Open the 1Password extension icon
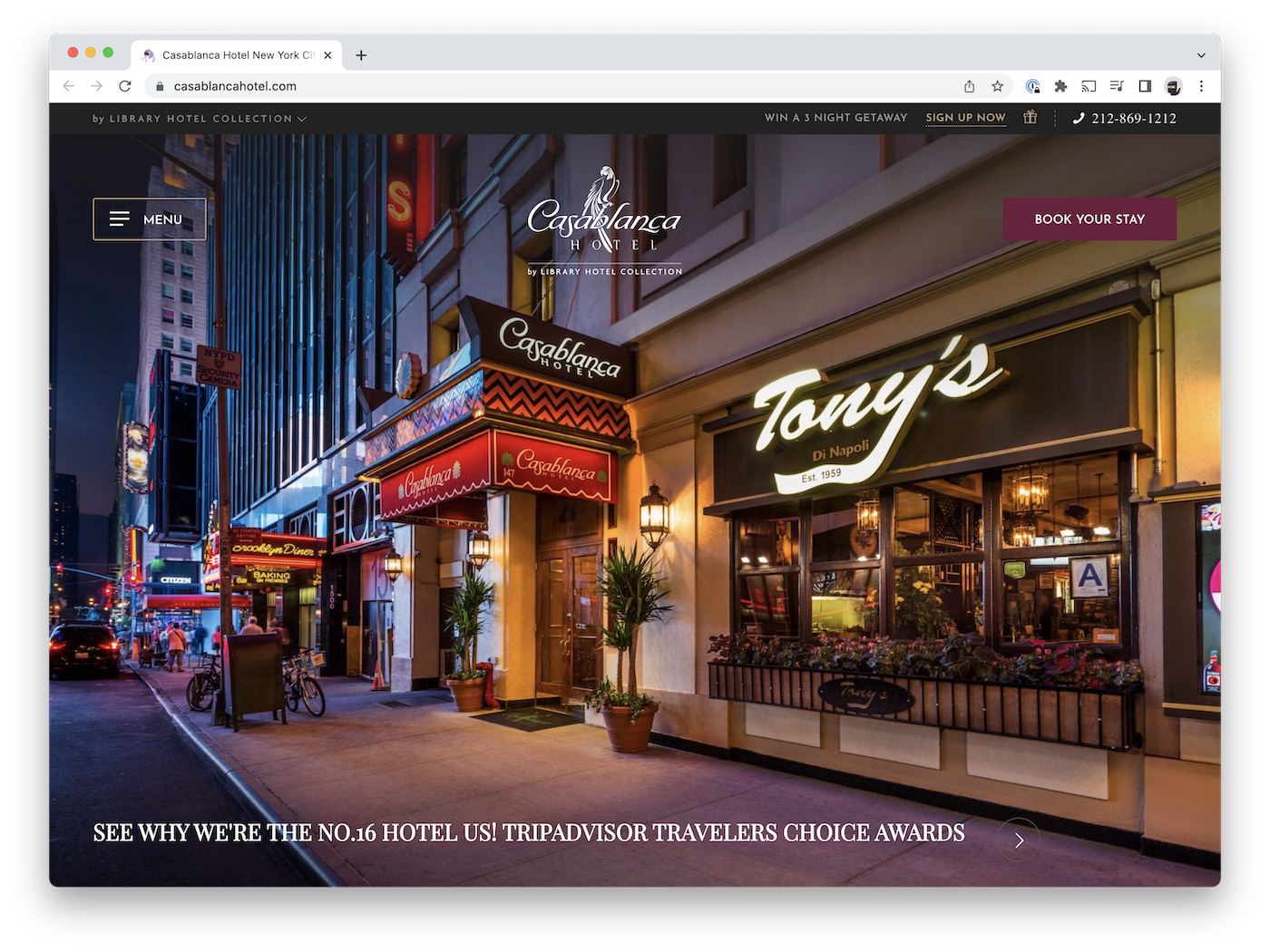The width and height of the screenshot is (1270, 952). (1032, 86)
